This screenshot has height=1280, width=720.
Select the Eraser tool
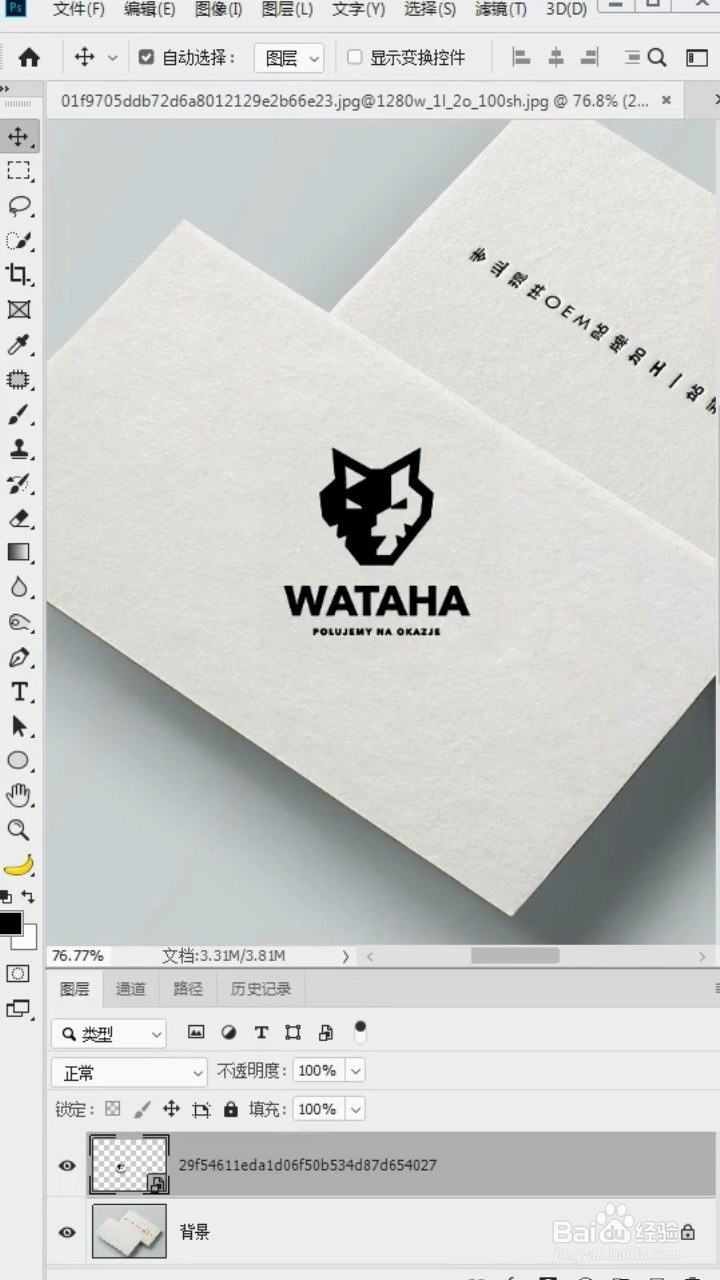(19, 518)
